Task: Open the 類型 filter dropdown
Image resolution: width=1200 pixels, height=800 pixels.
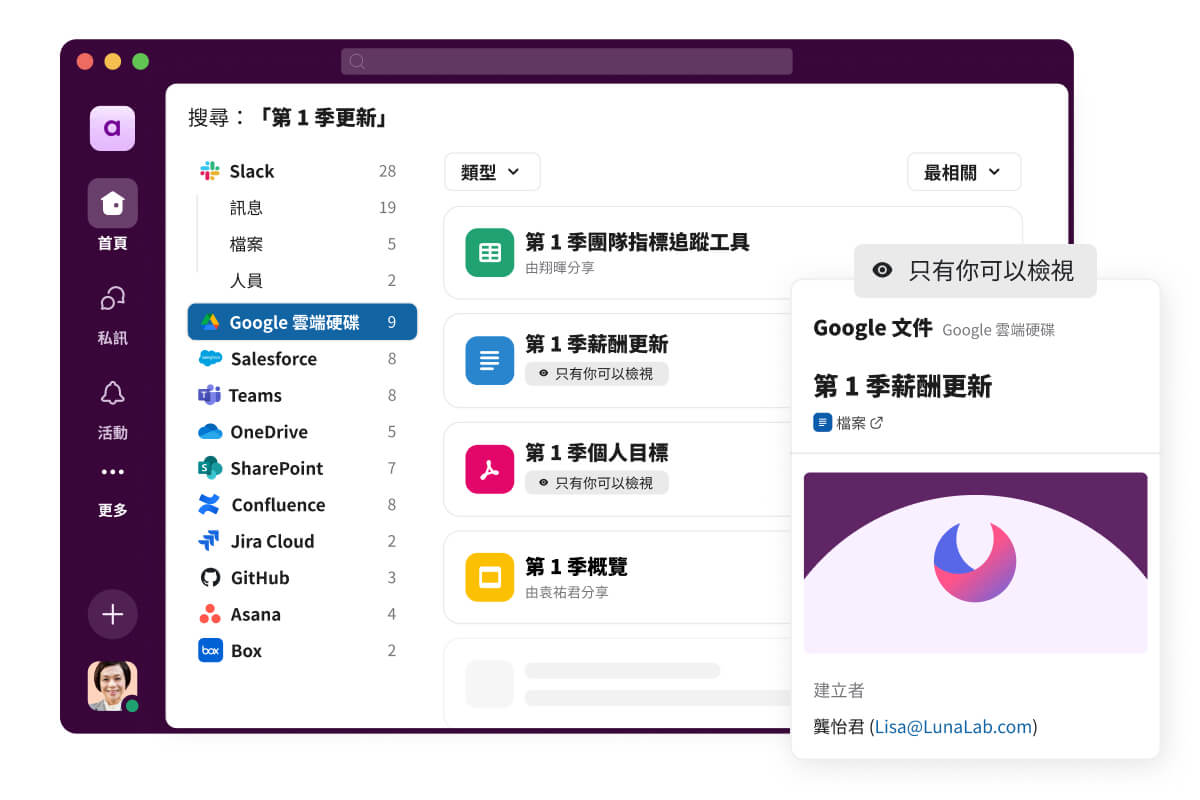Action: 492,172
